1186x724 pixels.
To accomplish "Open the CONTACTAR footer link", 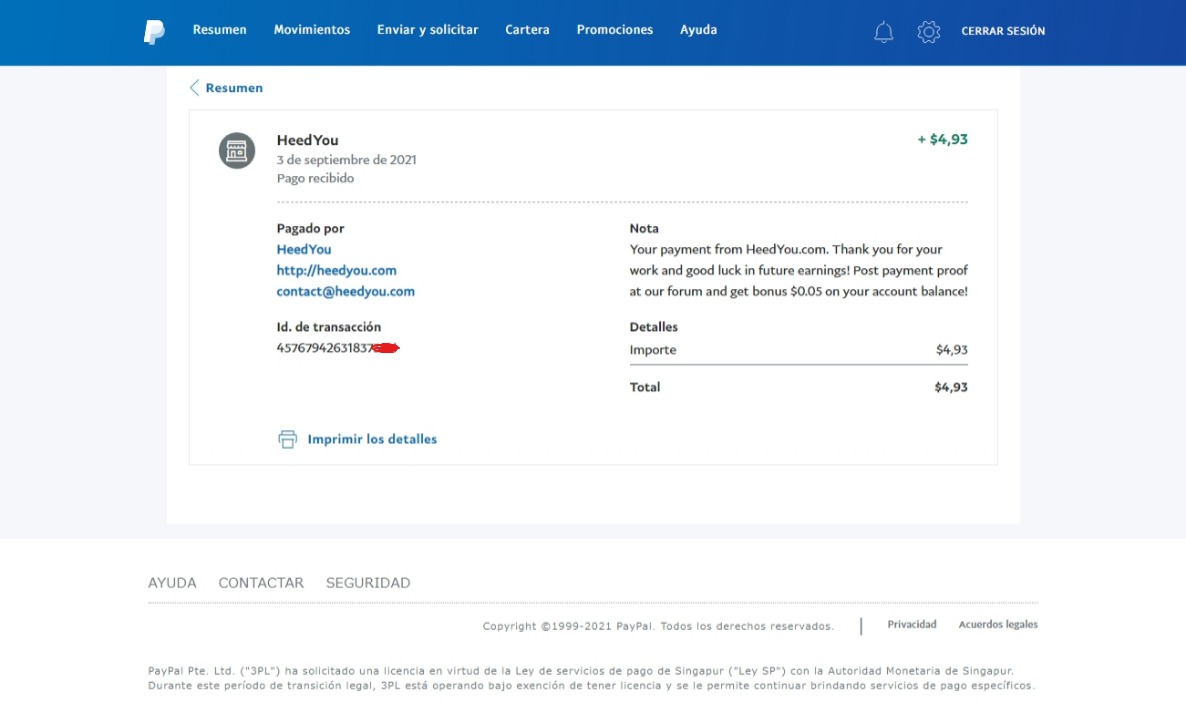I will coord(261,583).
